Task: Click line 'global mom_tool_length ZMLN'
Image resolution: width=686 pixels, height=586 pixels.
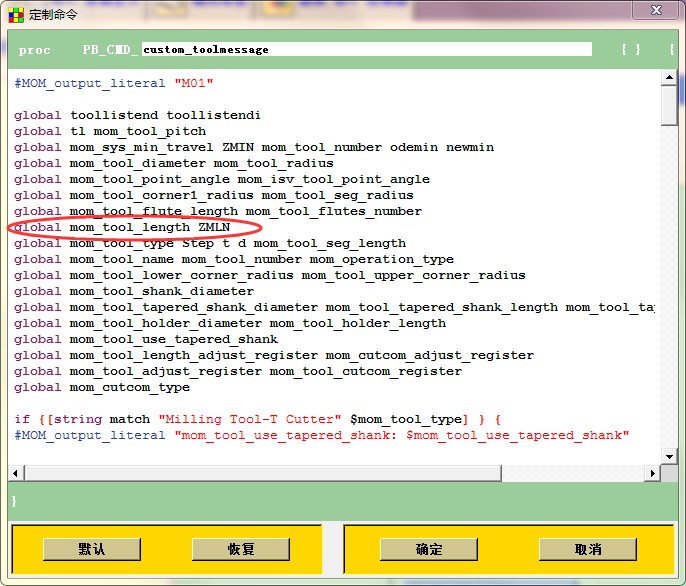Action: (x=122, y=227)
